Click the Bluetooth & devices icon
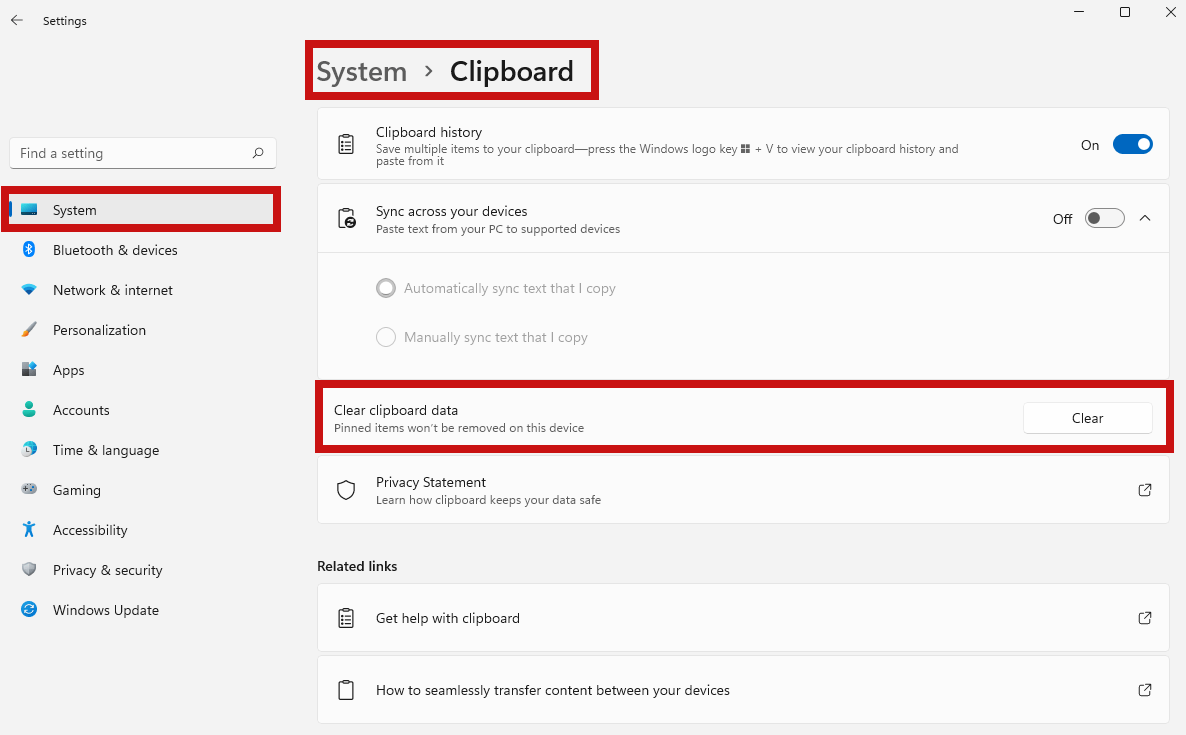Screen dimensions: 1186x735 29,250
